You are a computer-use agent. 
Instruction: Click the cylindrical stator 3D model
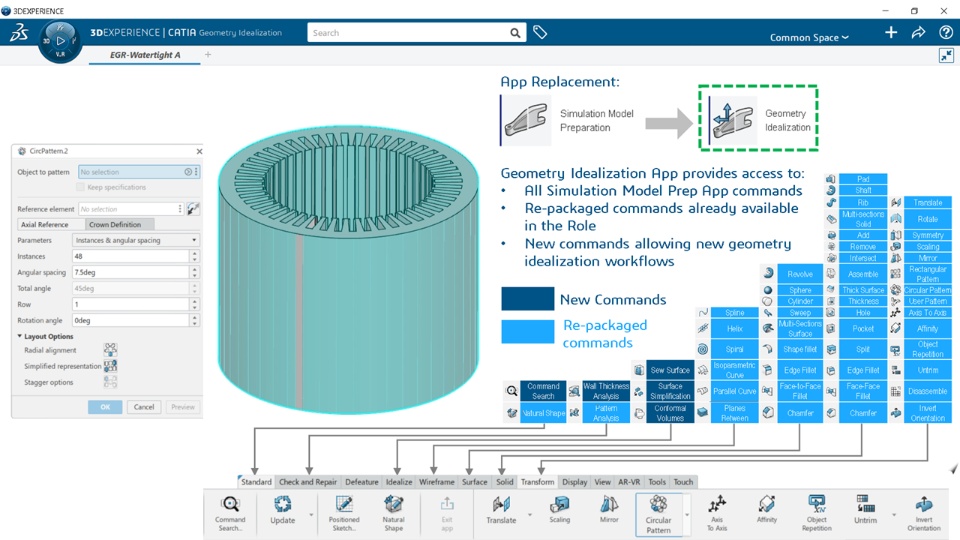coord(348,269)
